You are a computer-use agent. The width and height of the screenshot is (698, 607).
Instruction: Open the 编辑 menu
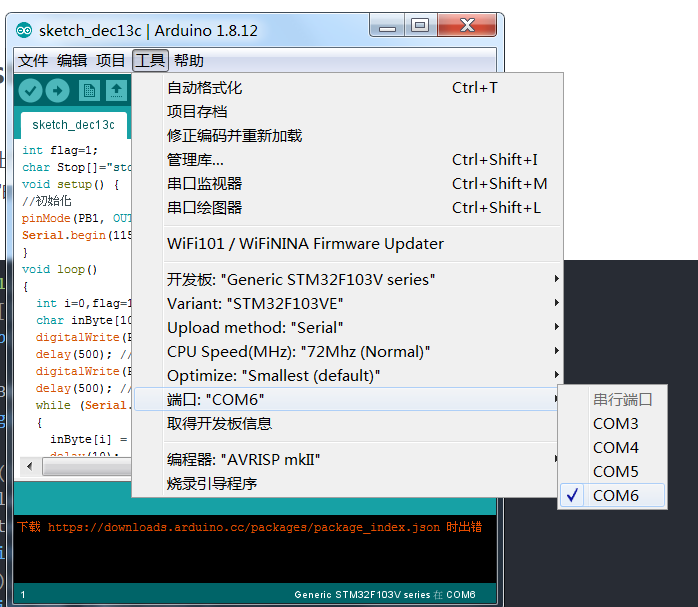pos(72,61)
